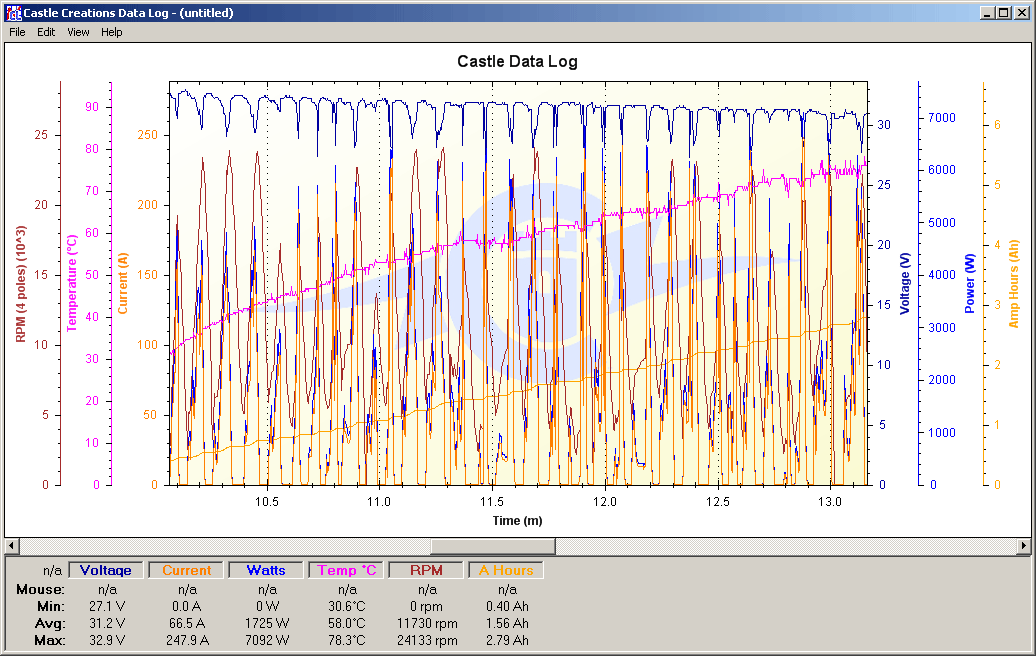Click the Temperature (°C) axis label
This screenshot has height=656, width=1036.
tap(72, 283)
